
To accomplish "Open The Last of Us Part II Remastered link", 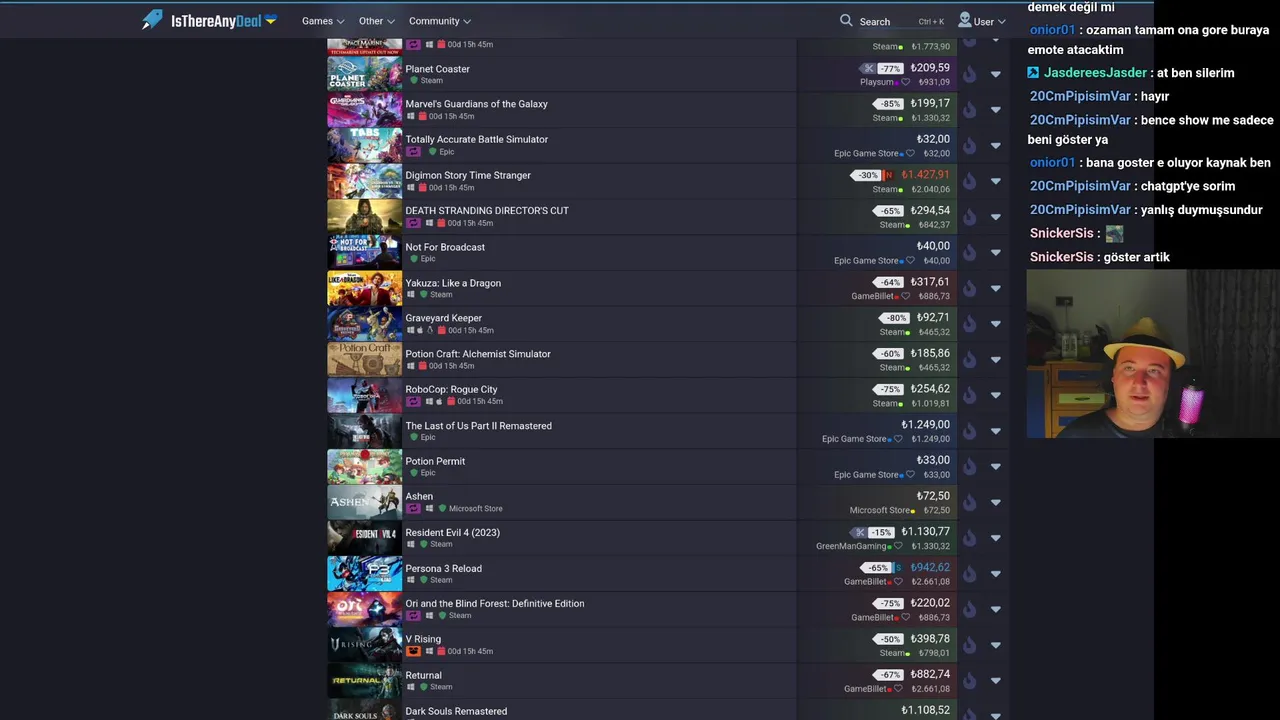I will pos(478,426).
